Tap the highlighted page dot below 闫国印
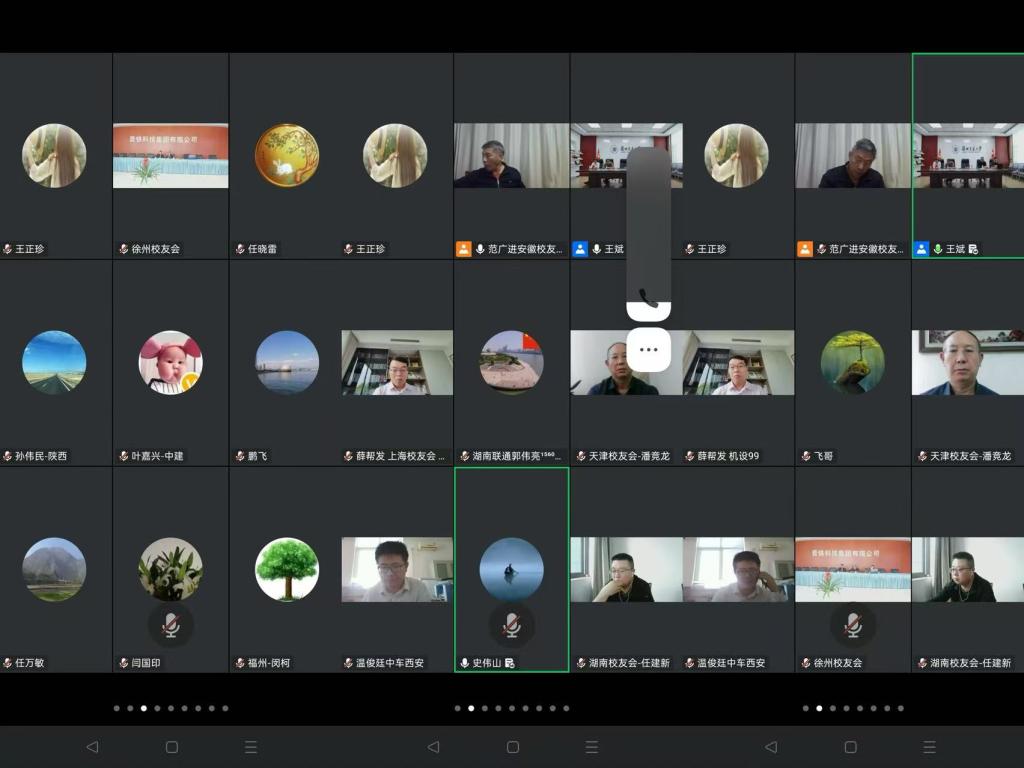Viewport: 1024px width, 768px height. click(144, 708)
